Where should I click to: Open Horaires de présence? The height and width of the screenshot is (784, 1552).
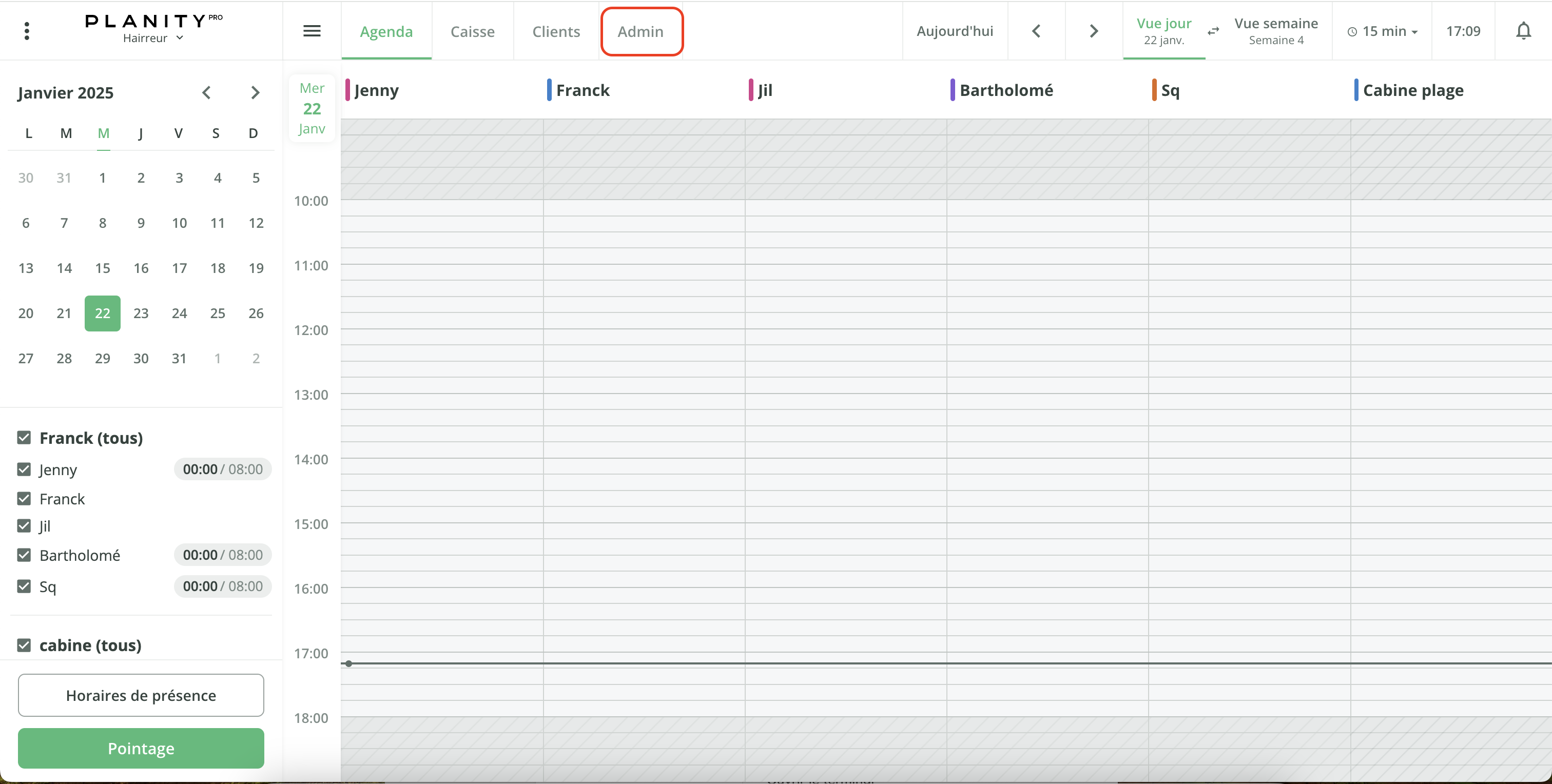[x=141, y=695]
